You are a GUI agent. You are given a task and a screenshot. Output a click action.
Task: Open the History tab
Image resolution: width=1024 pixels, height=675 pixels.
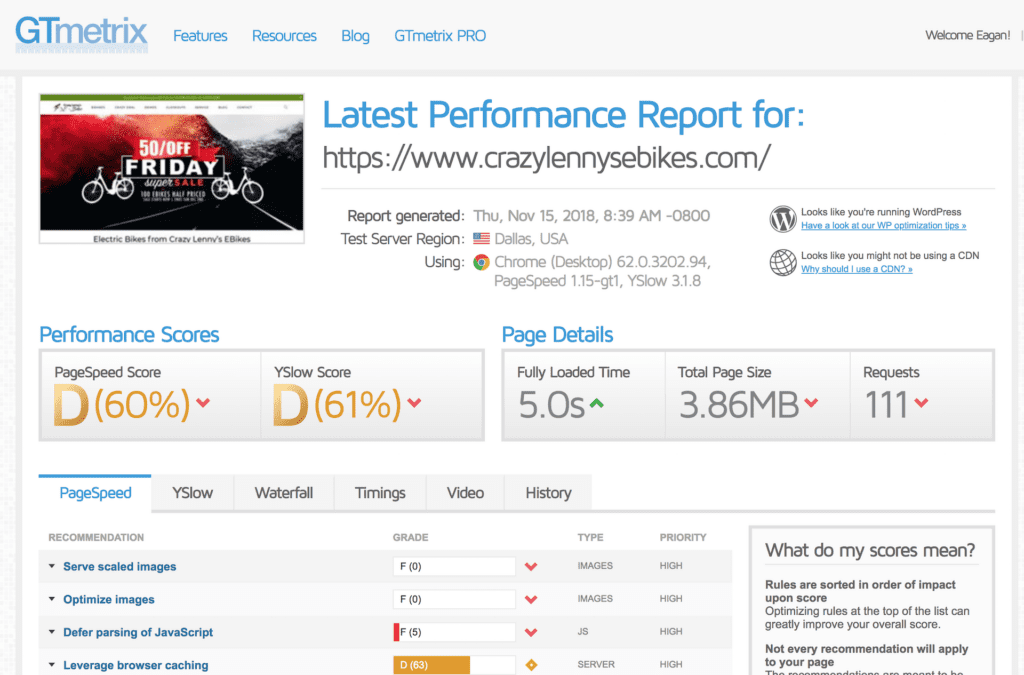tap(549, 494)
